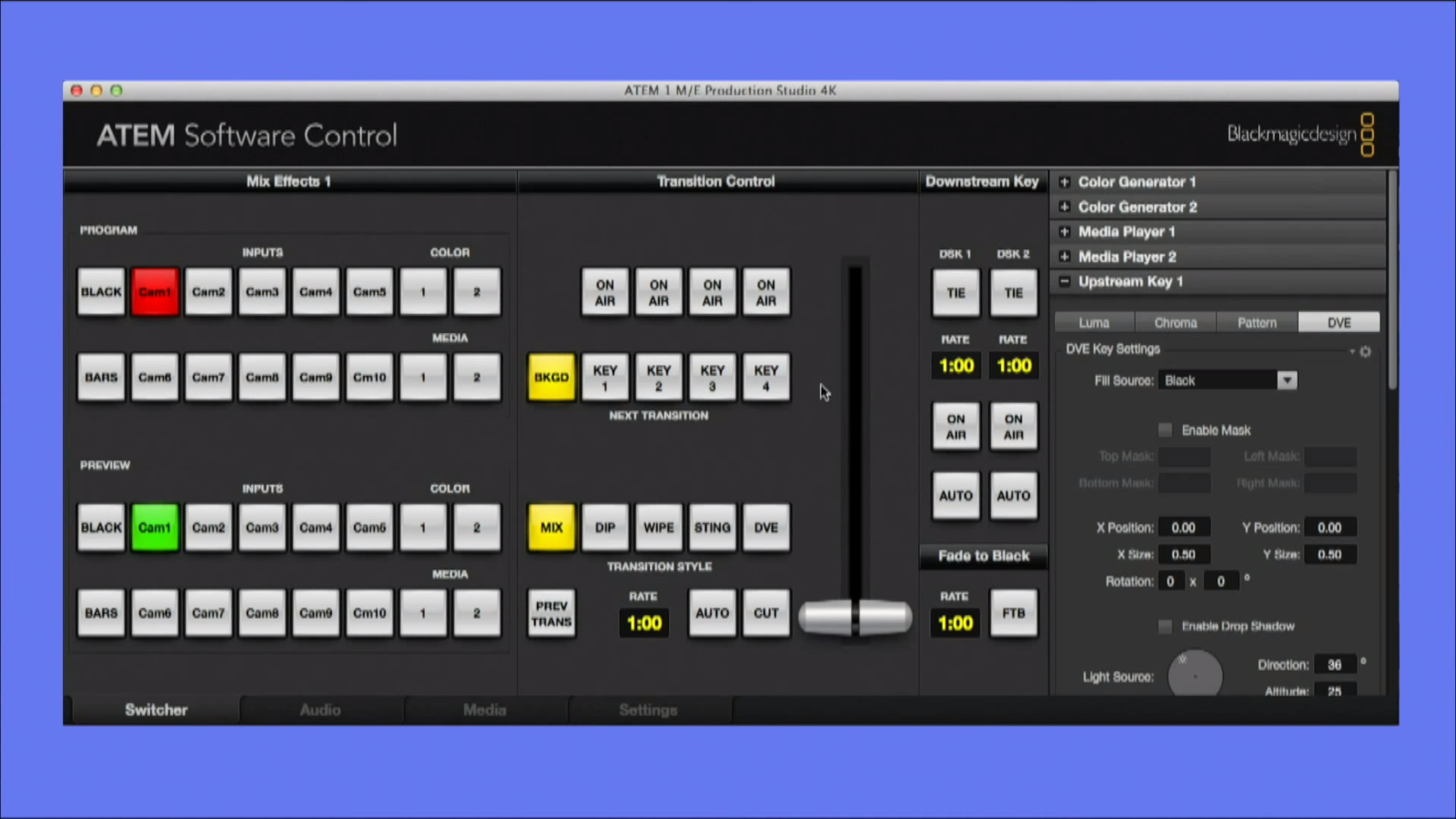
Task: Click the X Size value field
Action: [x=1184, y=554]
